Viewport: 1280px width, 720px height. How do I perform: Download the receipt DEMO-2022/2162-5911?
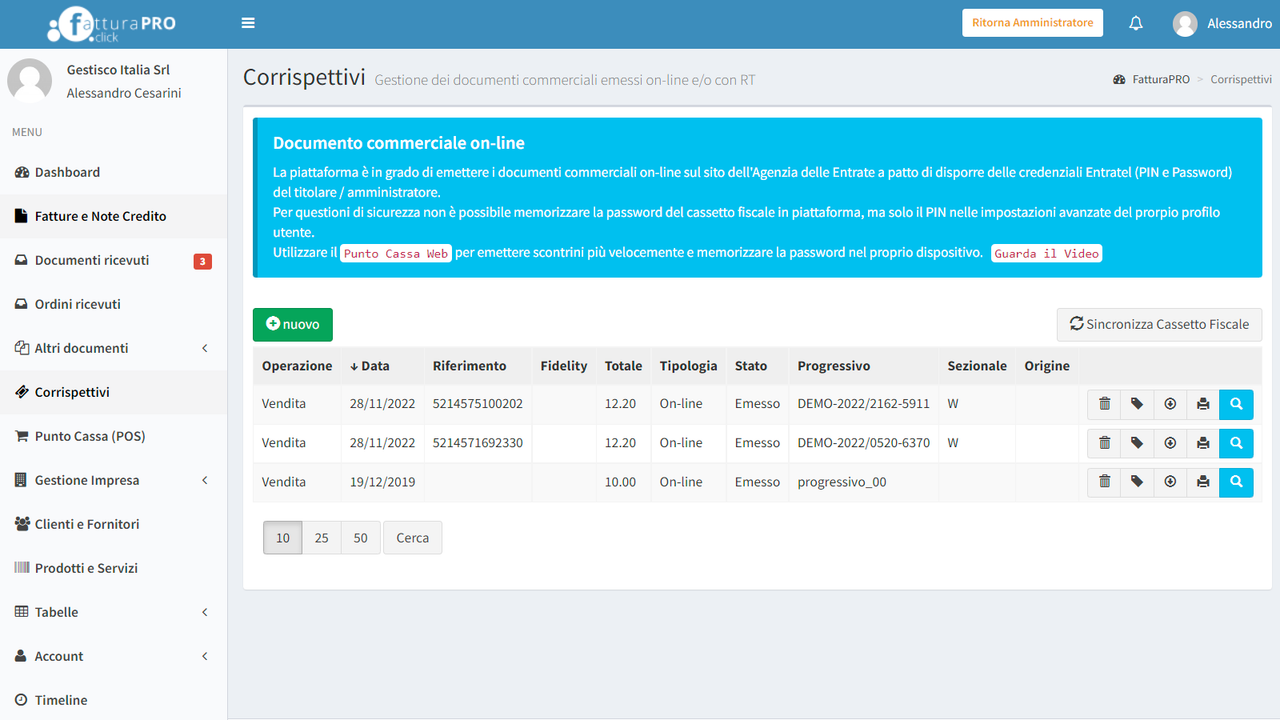pos(1170,404)
